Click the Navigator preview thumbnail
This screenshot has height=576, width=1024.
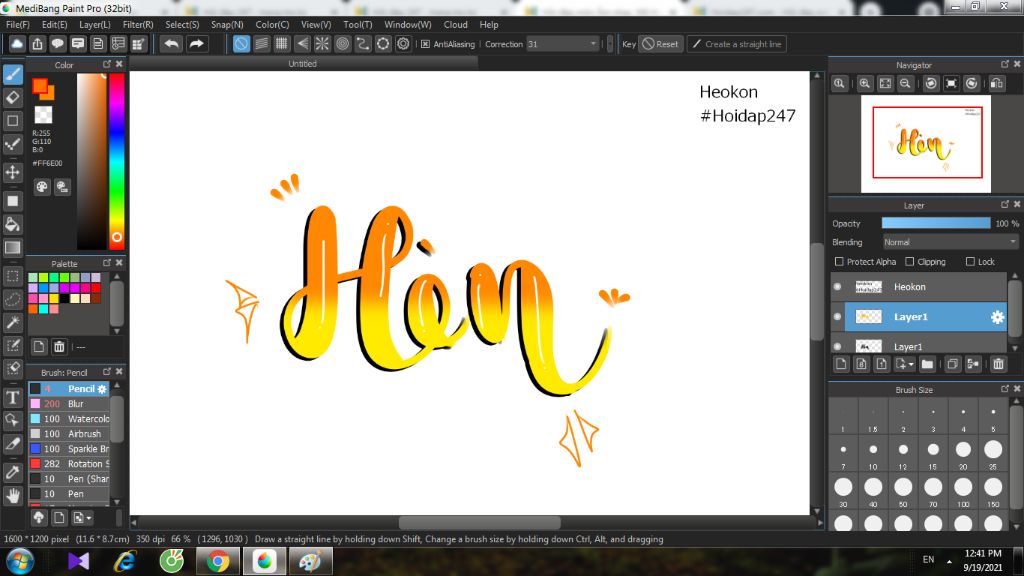(926, 144)
